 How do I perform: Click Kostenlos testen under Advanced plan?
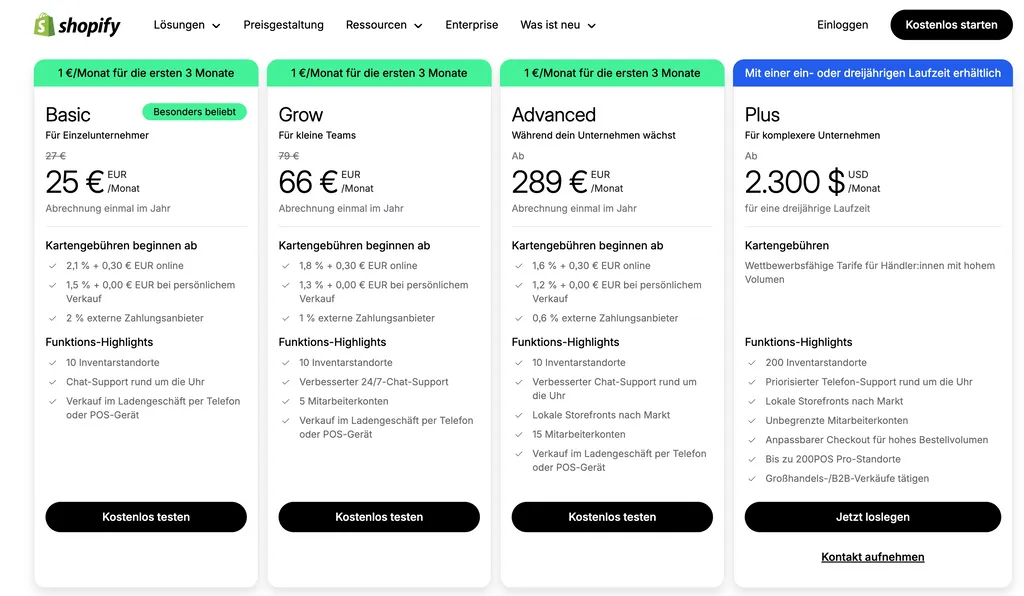(612, 517)
